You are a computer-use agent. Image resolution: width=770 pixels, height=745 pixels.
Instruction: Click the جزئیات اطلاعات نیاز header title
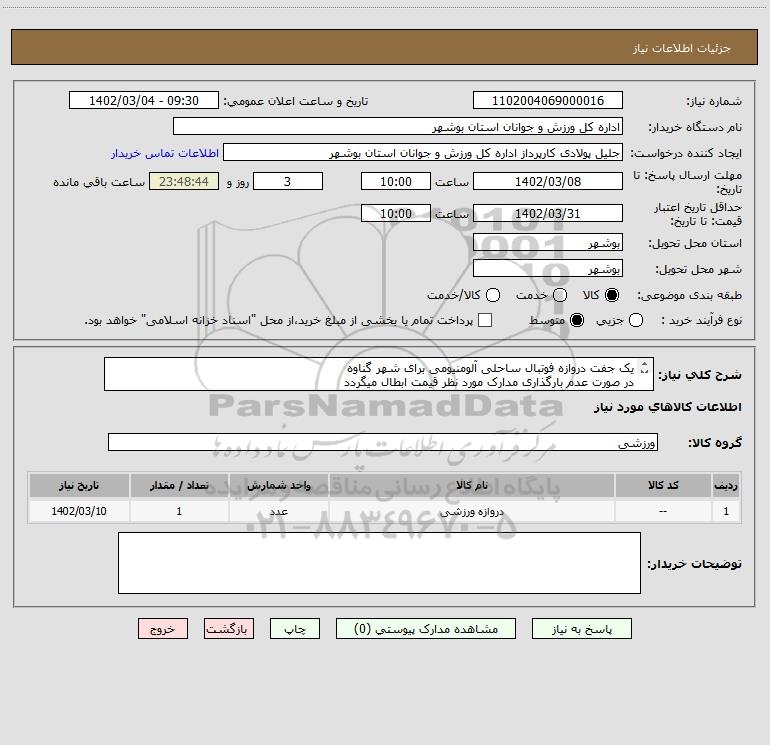[682, 48]
